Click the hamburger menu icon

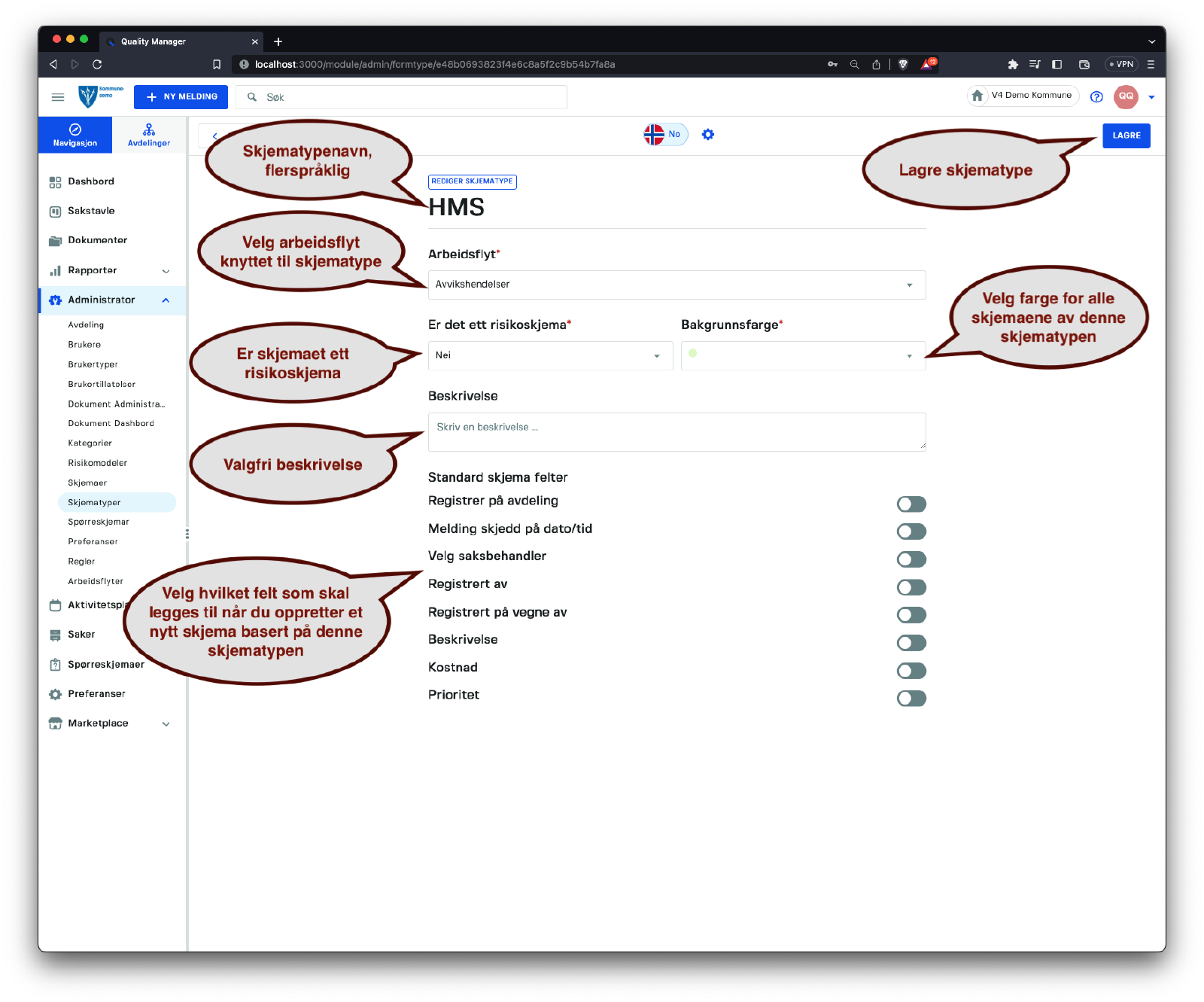coord(58,97)
